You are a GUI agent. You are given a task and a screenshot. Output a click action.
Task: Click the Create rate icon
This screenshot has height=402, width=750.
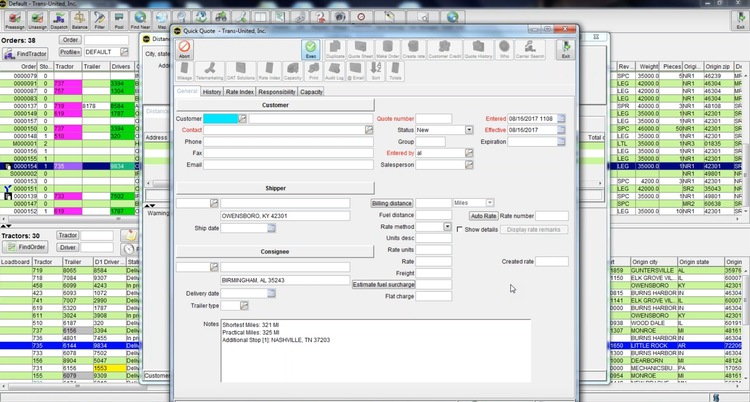coord(413,49)
